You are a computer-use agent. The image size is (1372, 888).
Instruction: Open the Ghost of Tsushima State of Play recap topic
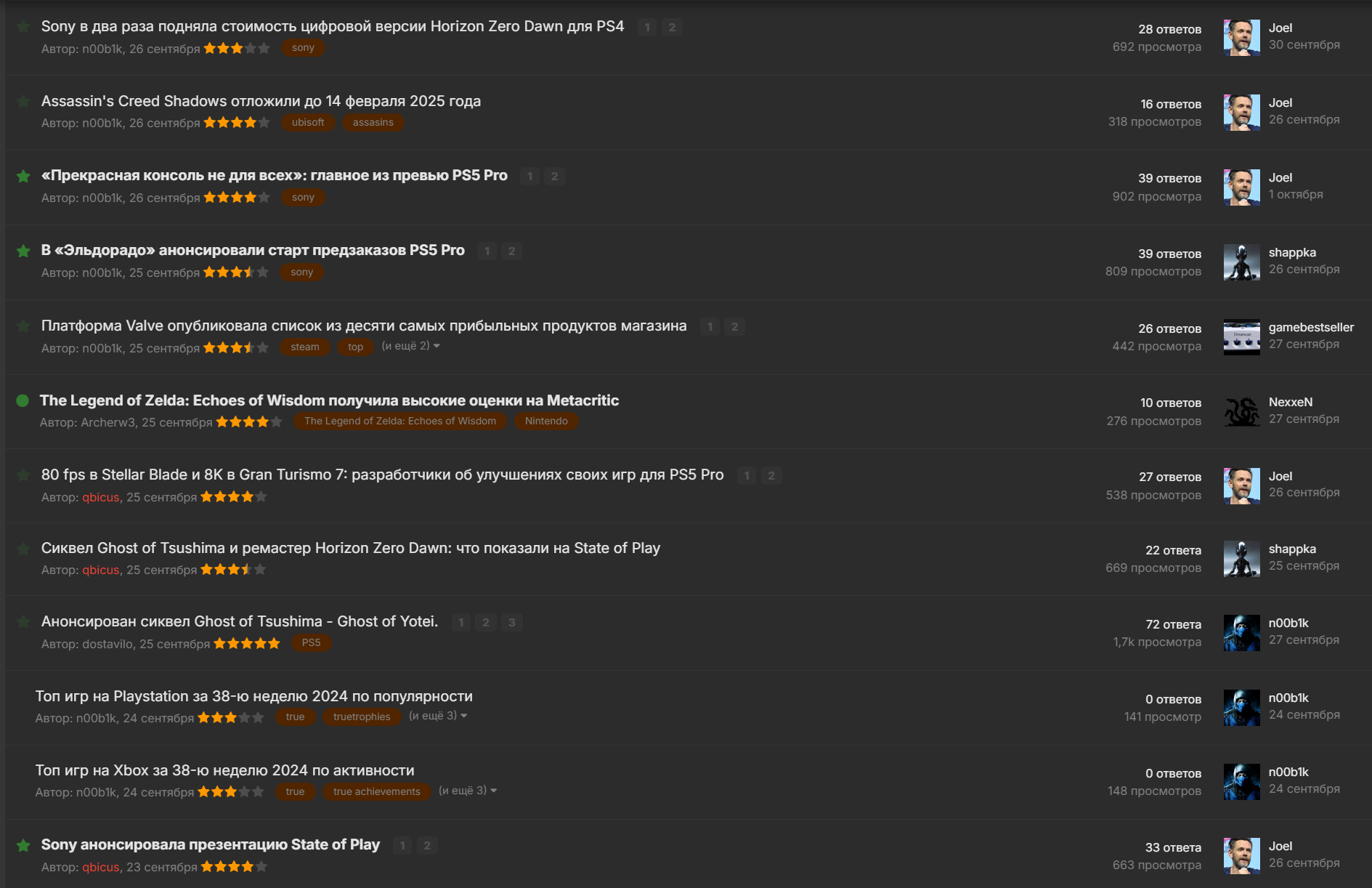[351, 548]
